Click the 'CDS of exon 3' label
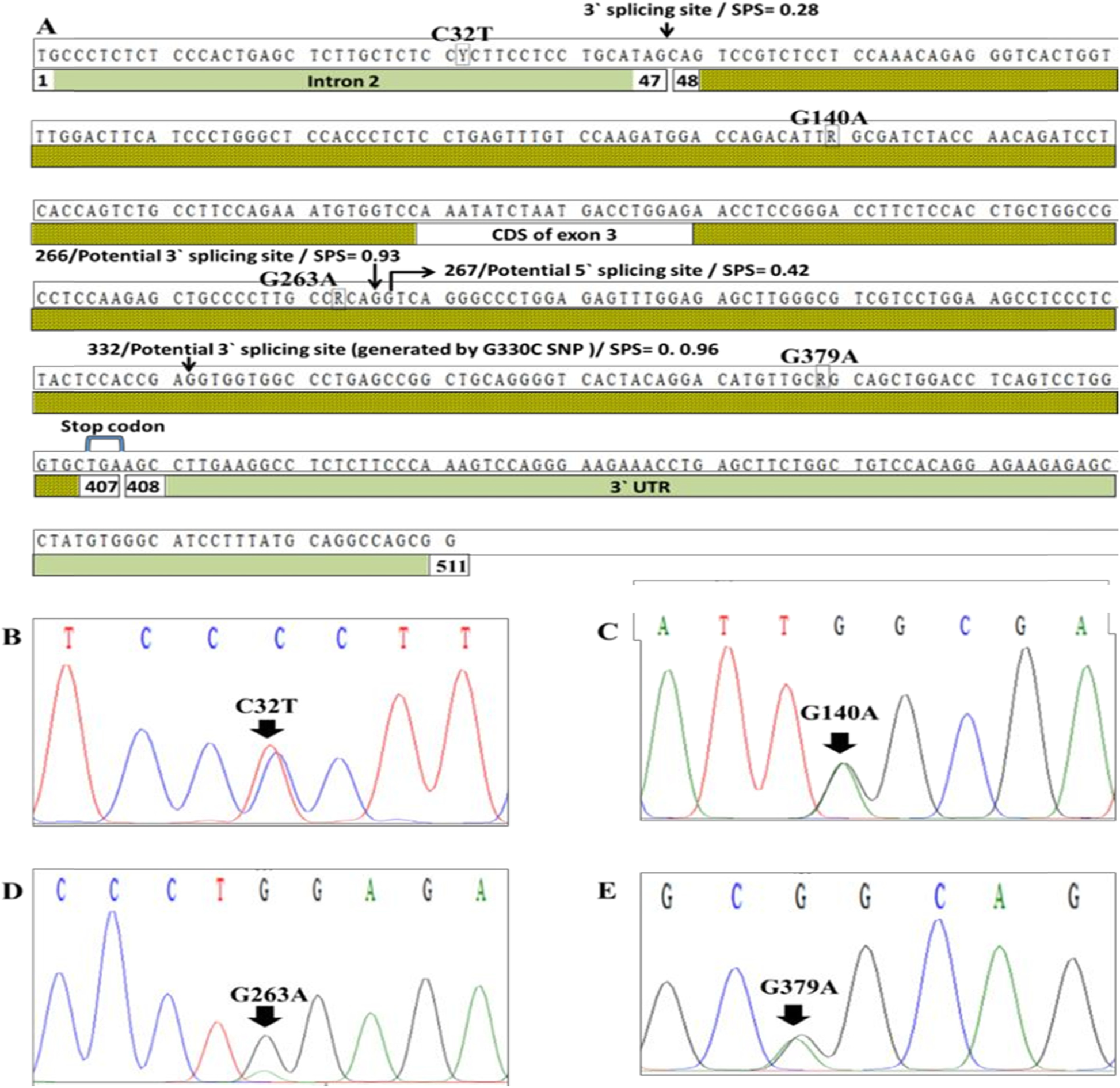The width and height of the screenshot is (1120, 1088). coord(554,234)
